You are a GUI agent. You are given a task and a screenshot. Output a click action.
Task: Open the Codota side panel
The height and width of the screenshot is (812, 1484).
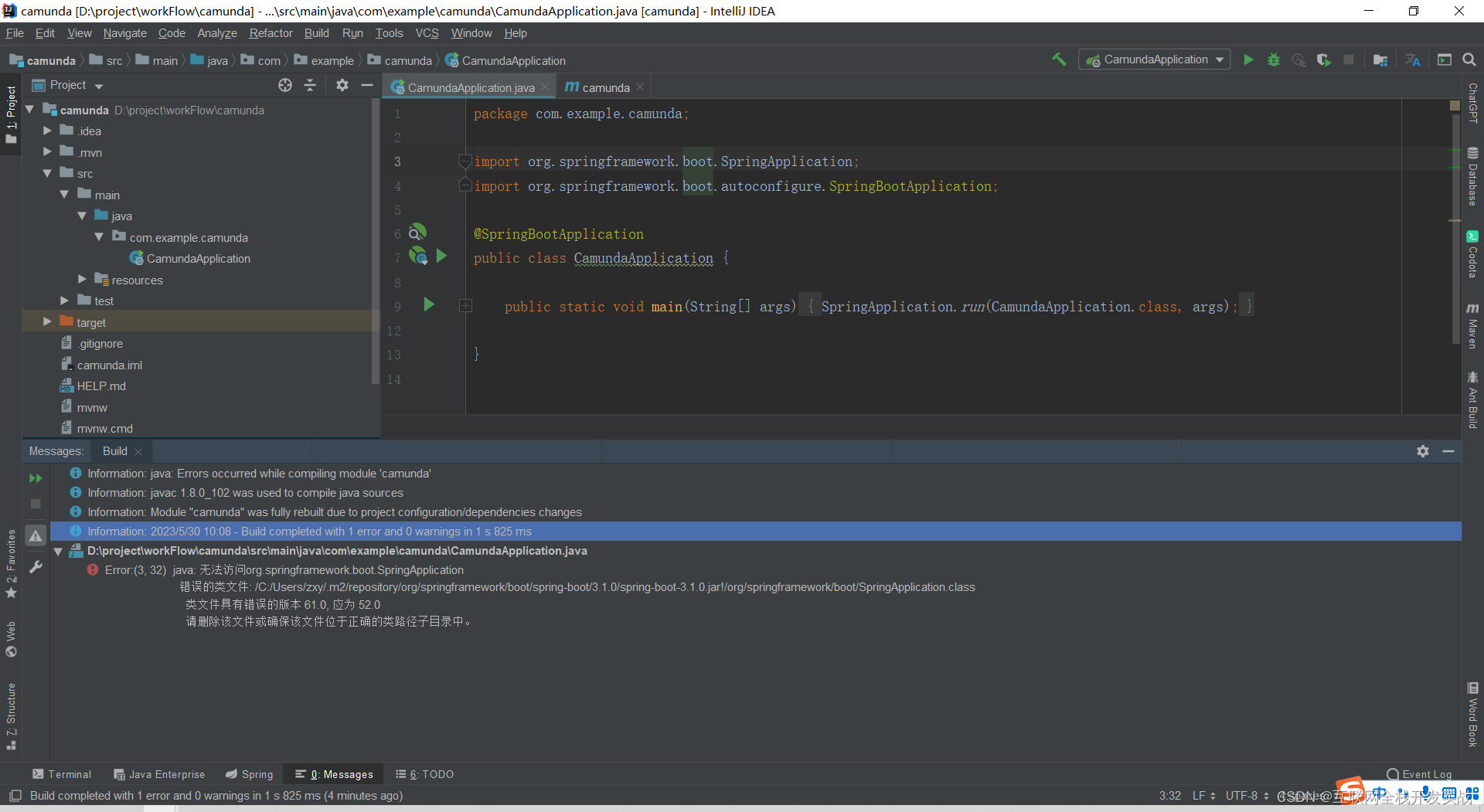tap(1472, 253)
